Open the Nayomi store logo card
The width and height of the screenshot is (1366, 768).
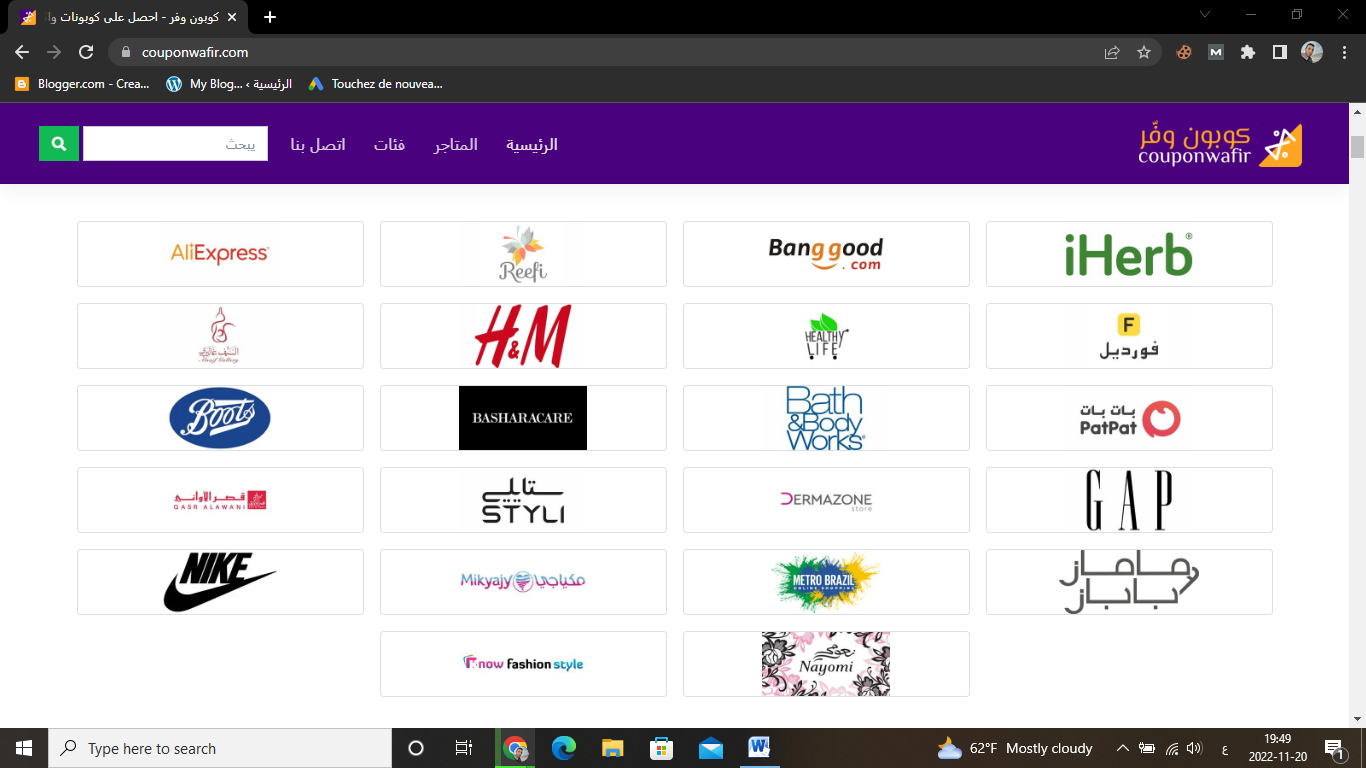(826, 664)
